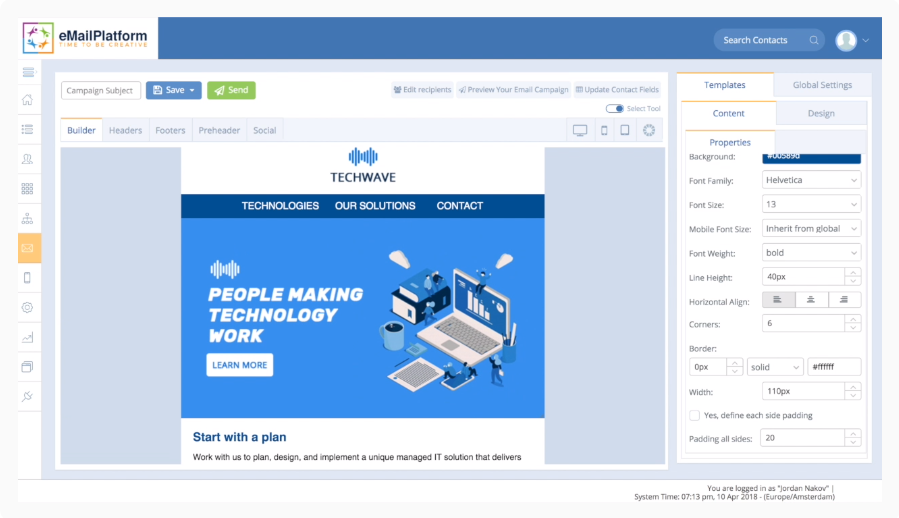Adjust the Corners stepper arrows
Viewport: 899px width, 518px height.
pyautogui.click(x=853, y=324)
